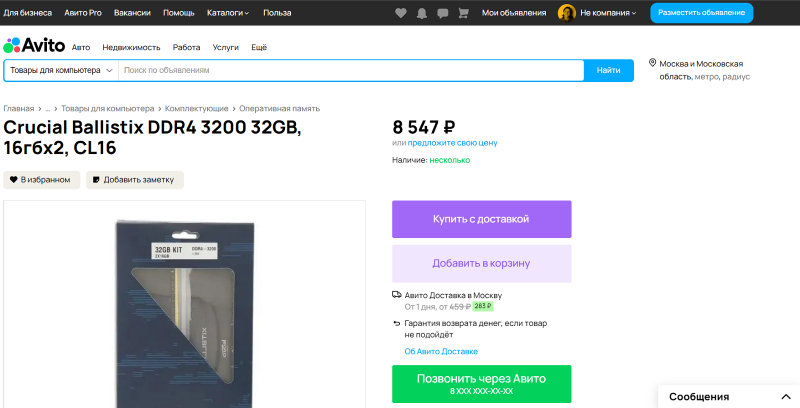Open 'Польза' top link
Image resolution: width=800 pixels, height=408 pixels.
pyautogui.click(x=277, y=13)
